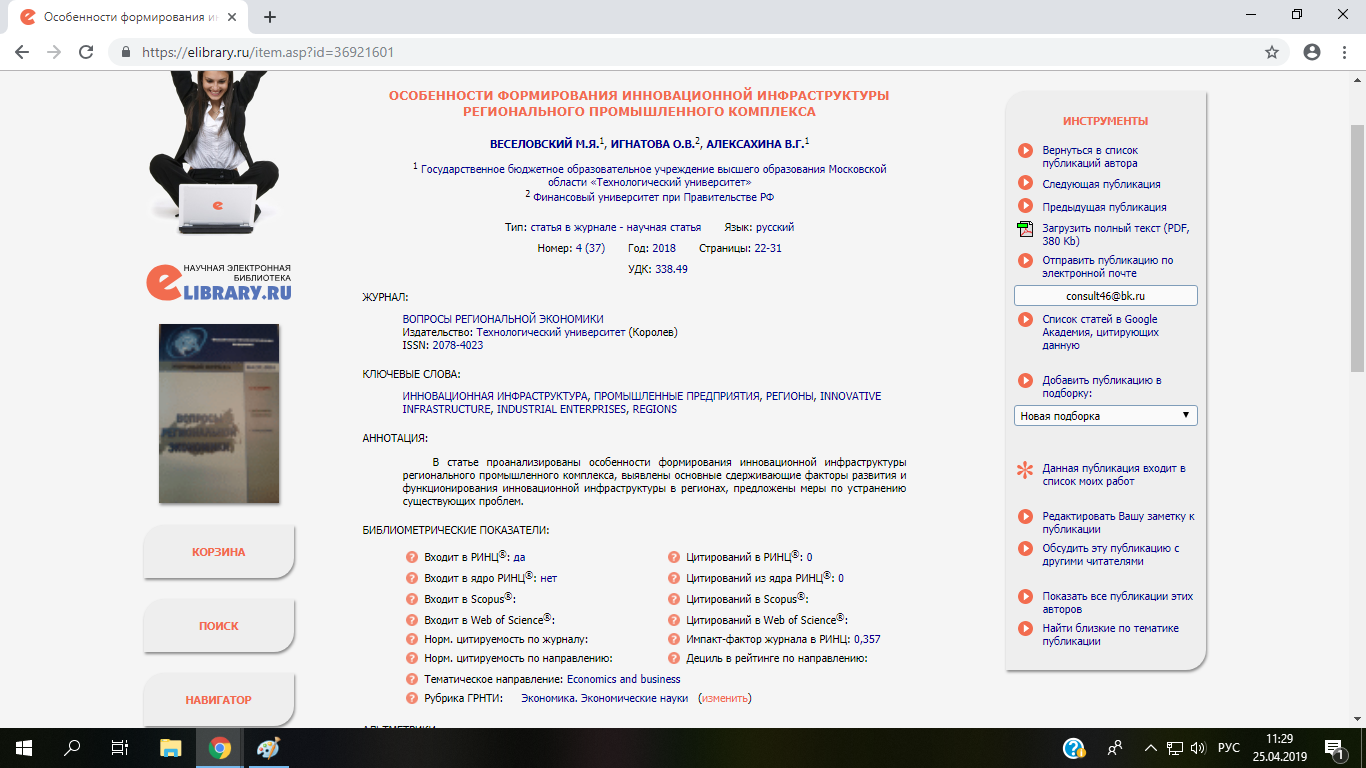
Task: Open 'Найти близкие по тематике публикации' link
Action: 1110,635
